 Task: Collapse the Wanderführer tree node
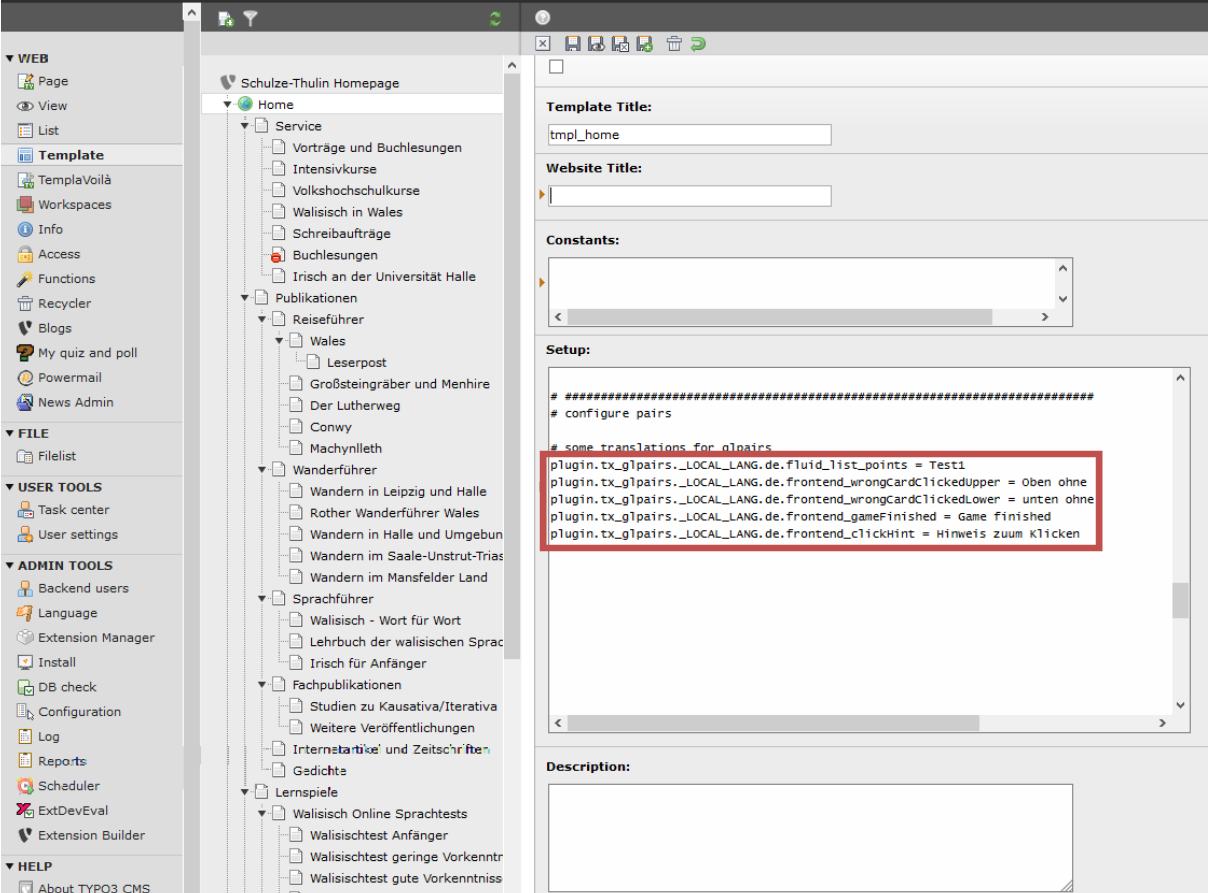(263, 470)
